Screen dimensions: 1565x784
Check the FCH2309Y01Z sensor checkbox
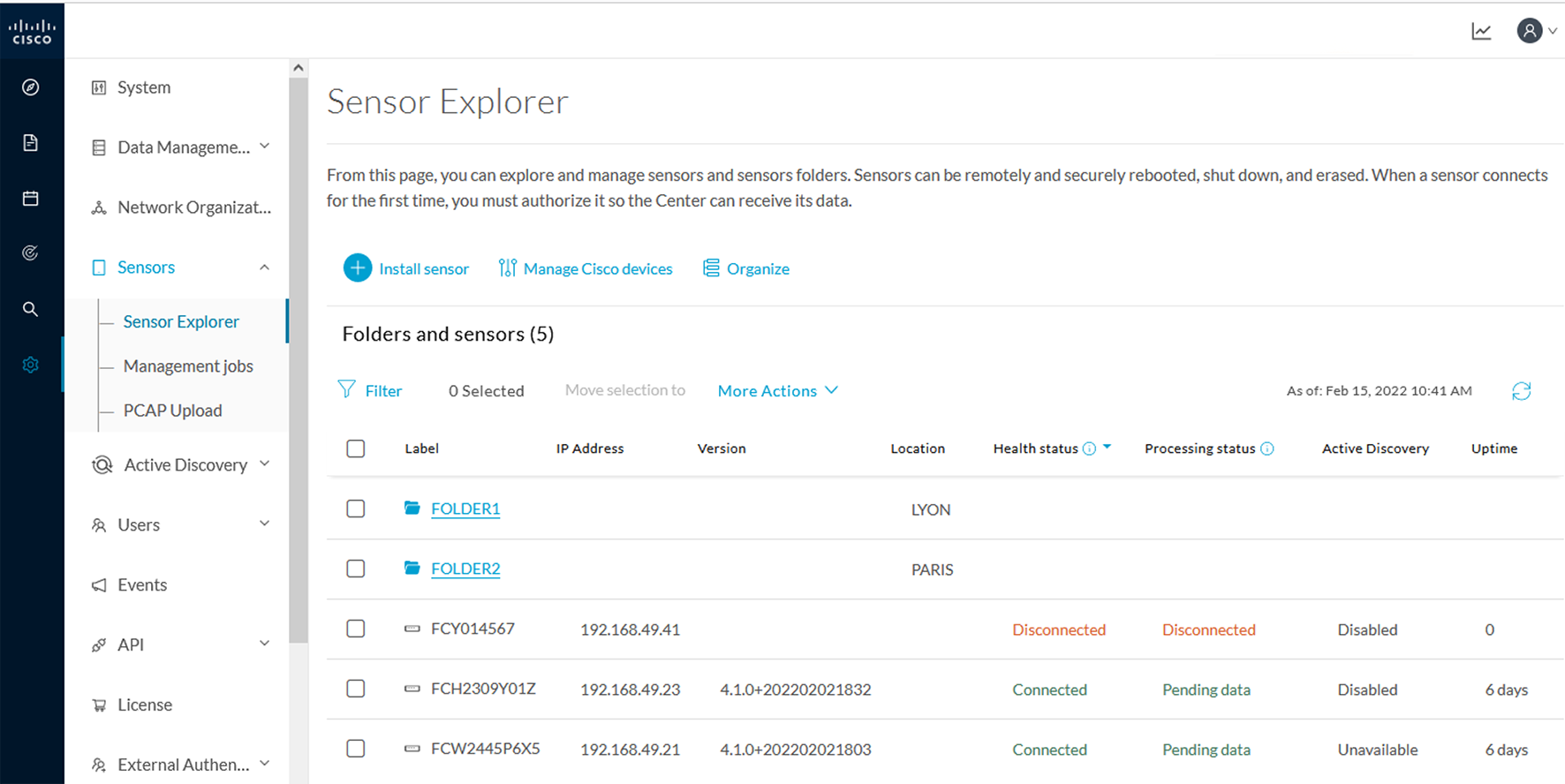(x=356, y=689)
